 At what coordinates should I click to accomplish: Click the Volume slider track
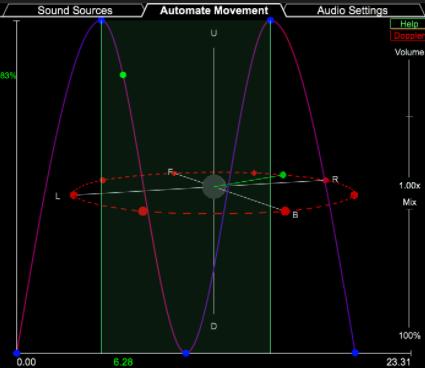pyautogui.click(x=410, y=117)
